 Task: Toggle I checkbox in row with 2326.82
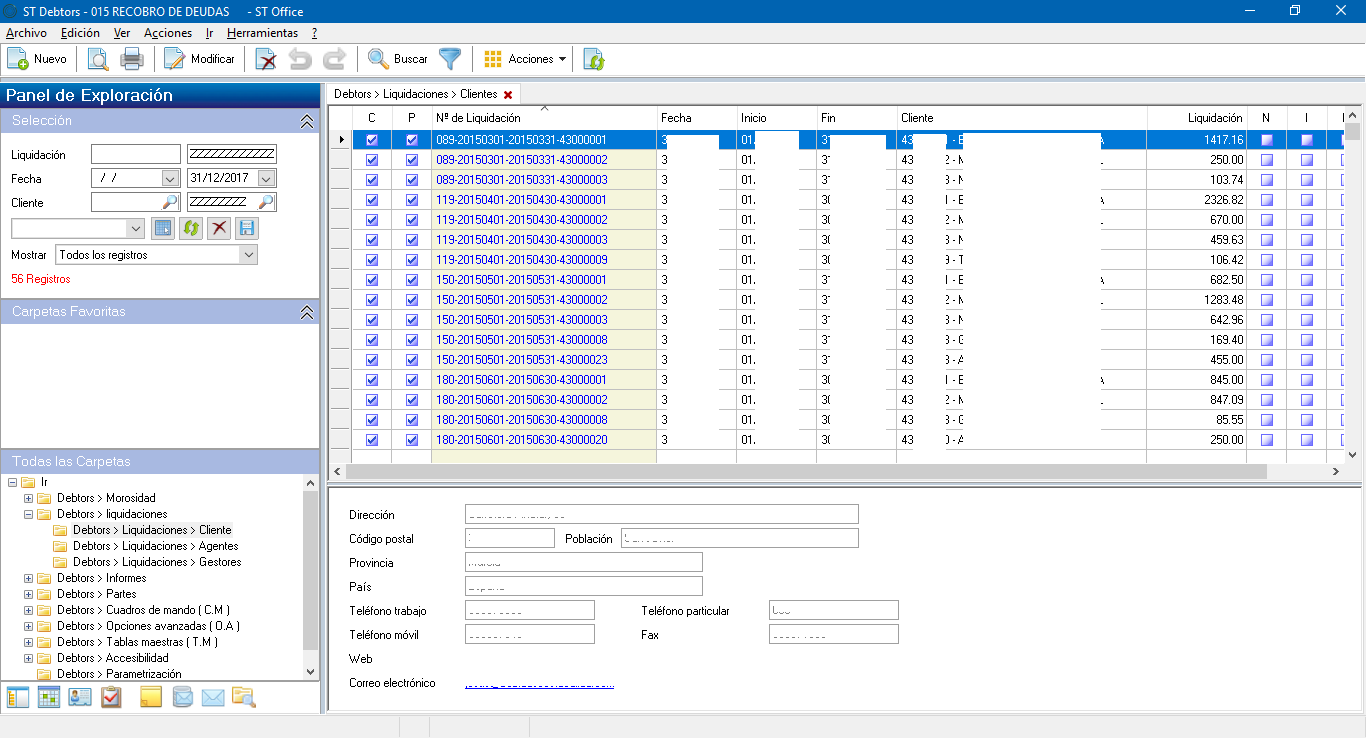[x=1307, y=200]
